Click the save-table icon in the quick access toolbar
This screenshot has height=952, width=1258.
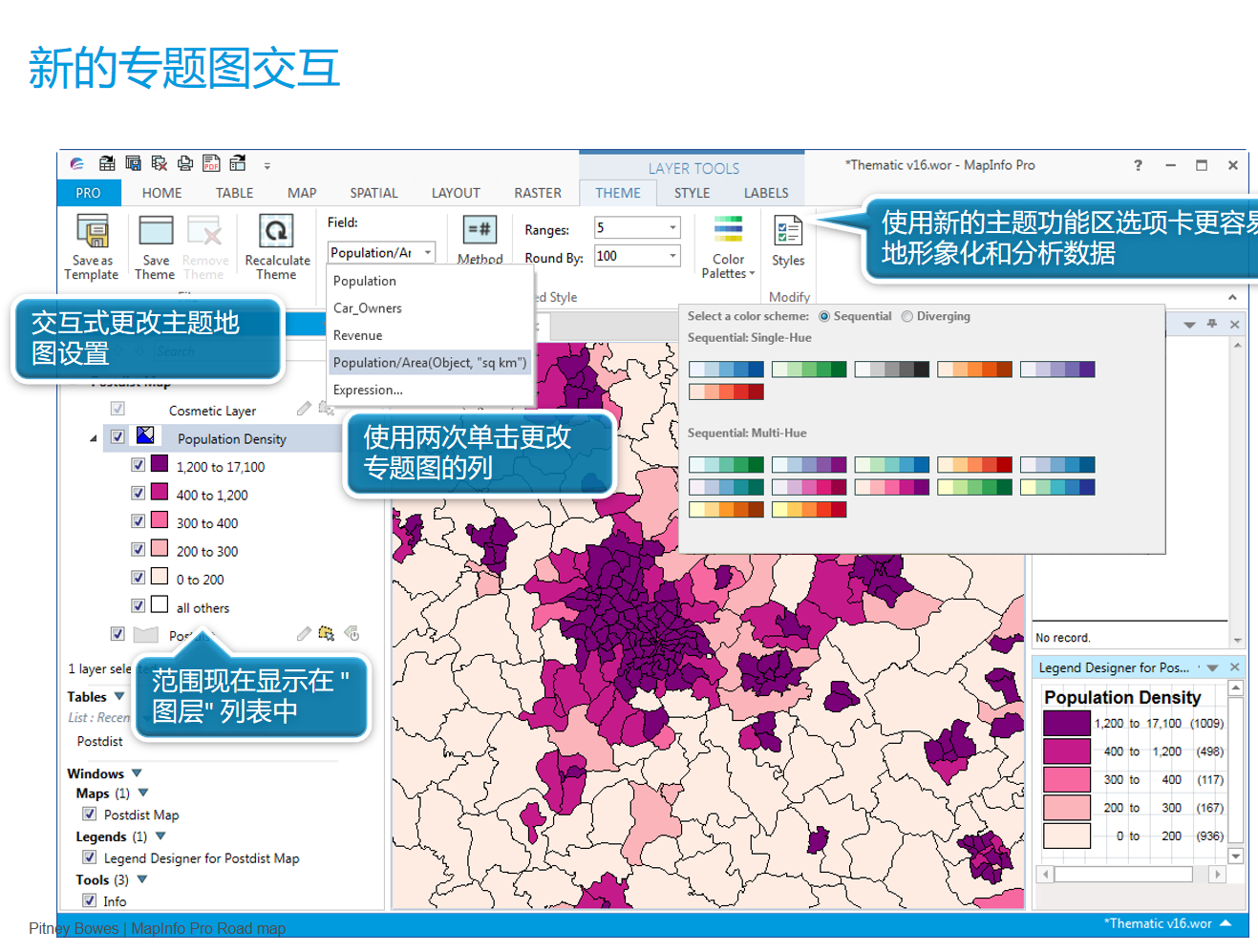(133, 164)
